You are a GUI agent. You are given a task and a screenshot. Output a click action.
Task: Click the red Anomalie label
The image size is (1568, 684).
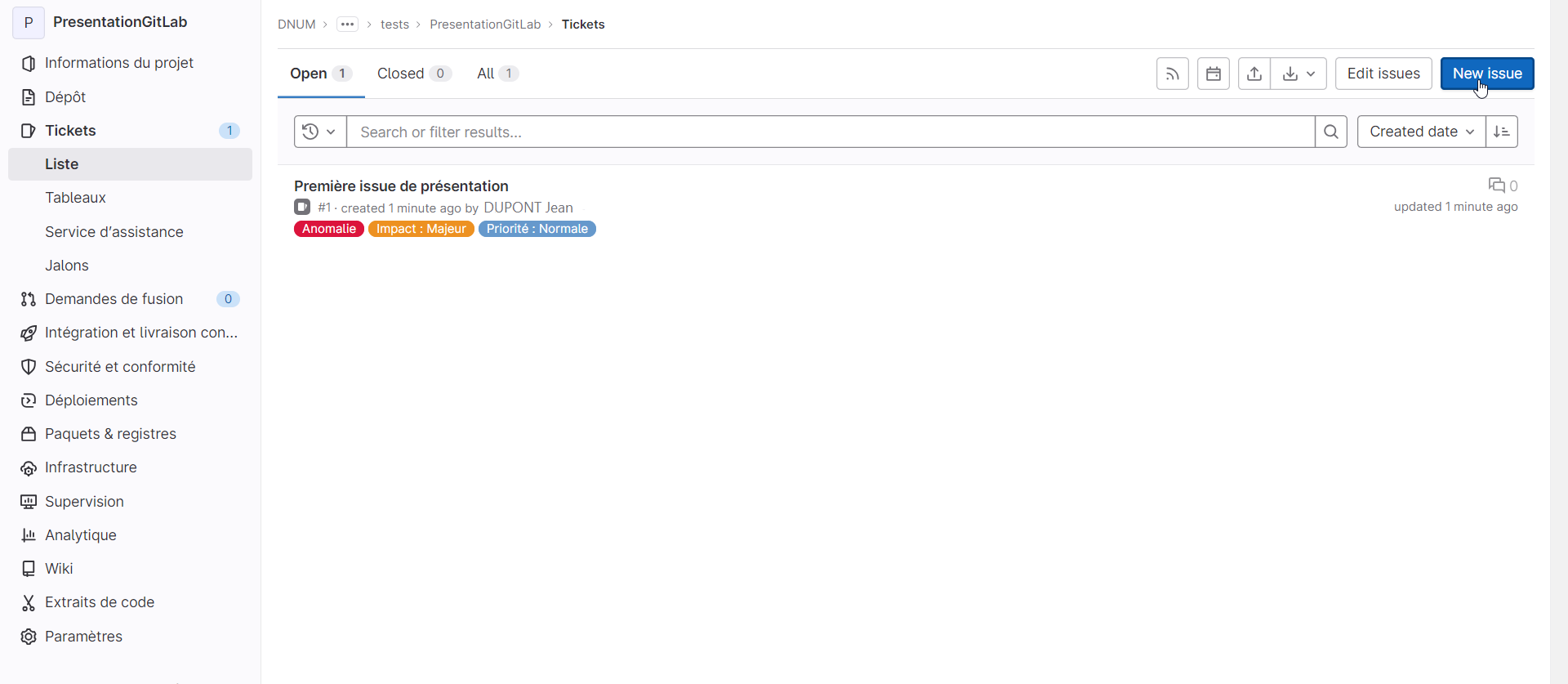(x=328, y=229)
